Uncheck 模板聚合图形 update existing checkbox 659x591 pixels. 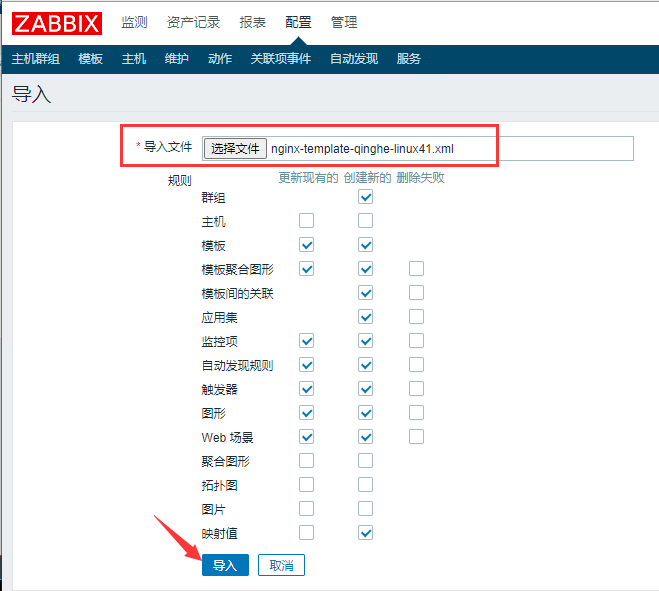(306, 269)
